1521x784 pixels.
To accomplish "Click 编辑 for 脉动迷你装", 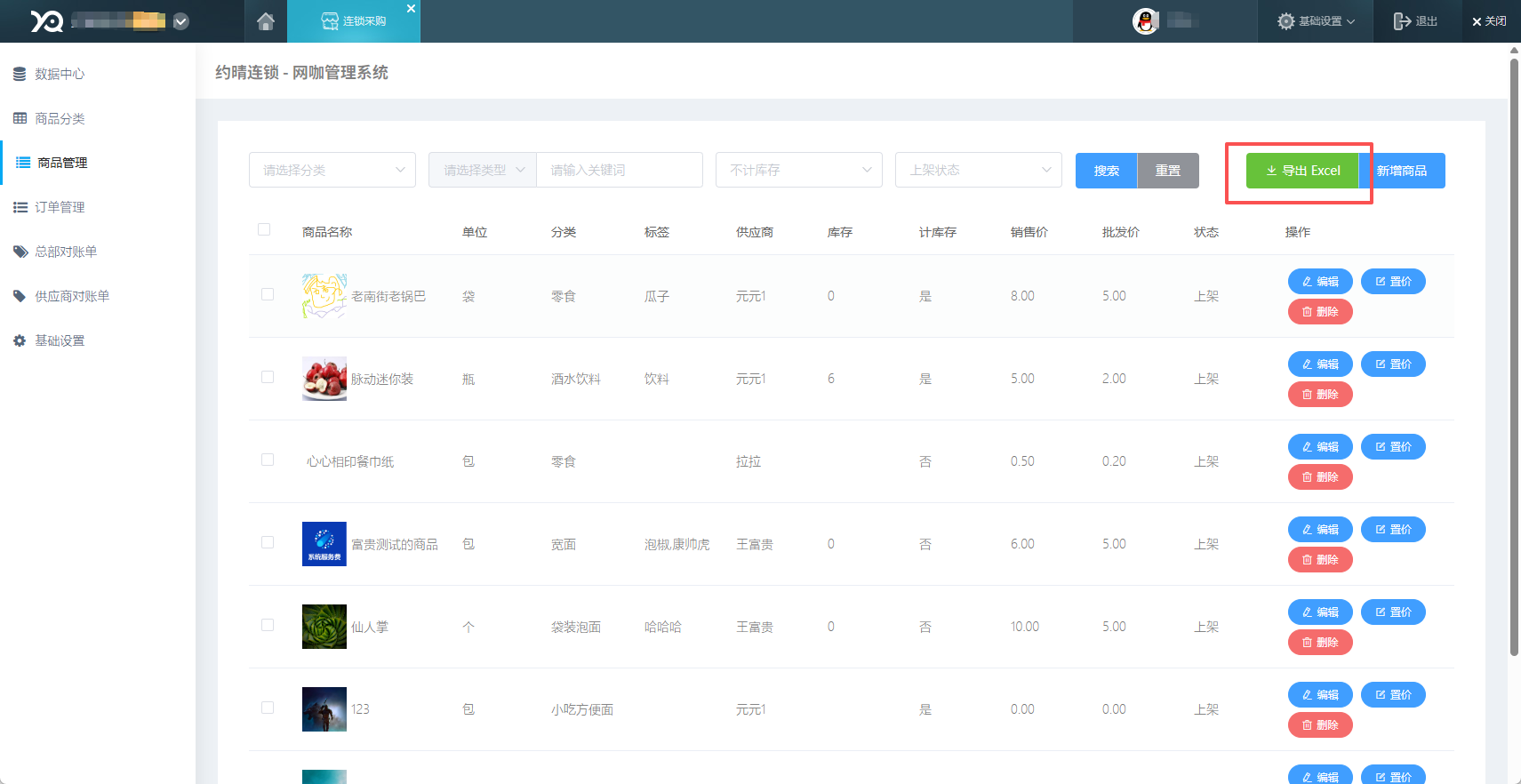I will click(x=1320, y=364).
